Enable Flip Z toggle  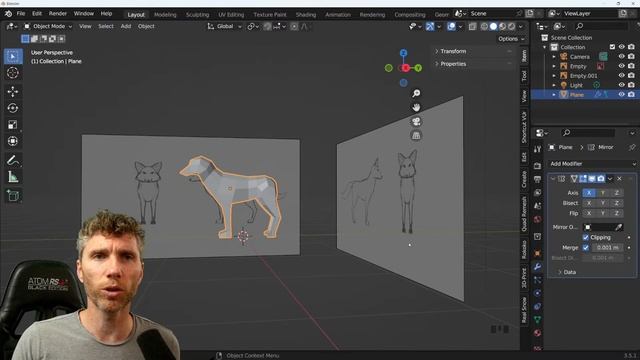pos(616,213)
